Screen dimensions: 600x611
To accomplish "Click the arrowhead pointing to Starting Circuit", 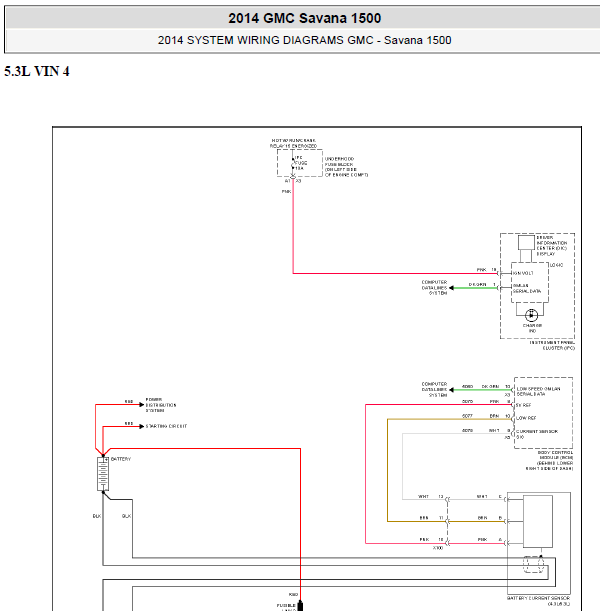I will point(142,426).
